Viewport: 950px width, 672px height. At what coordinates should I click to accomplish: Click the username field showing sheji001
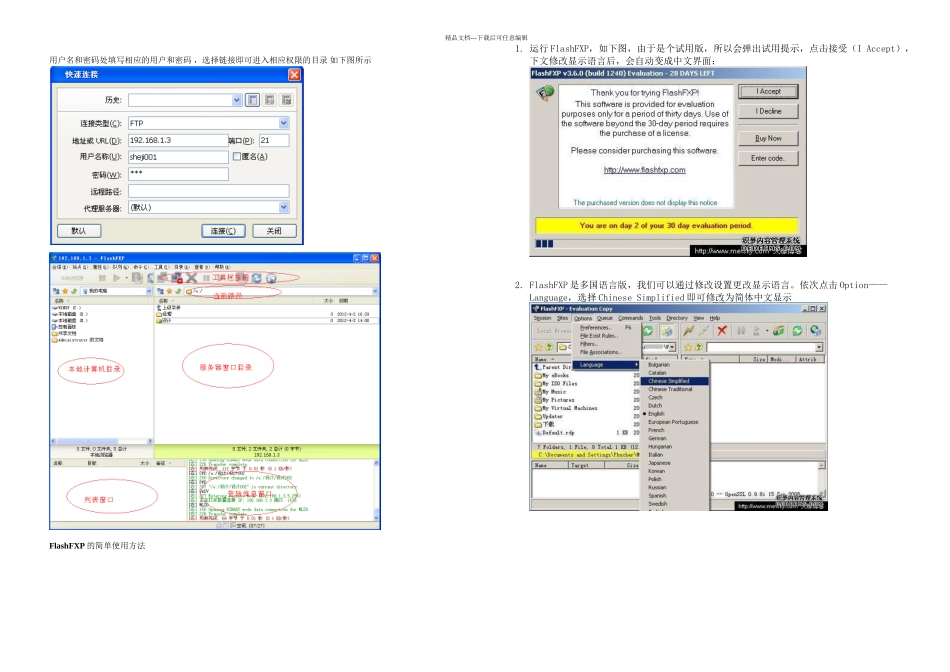pos(178,157)
